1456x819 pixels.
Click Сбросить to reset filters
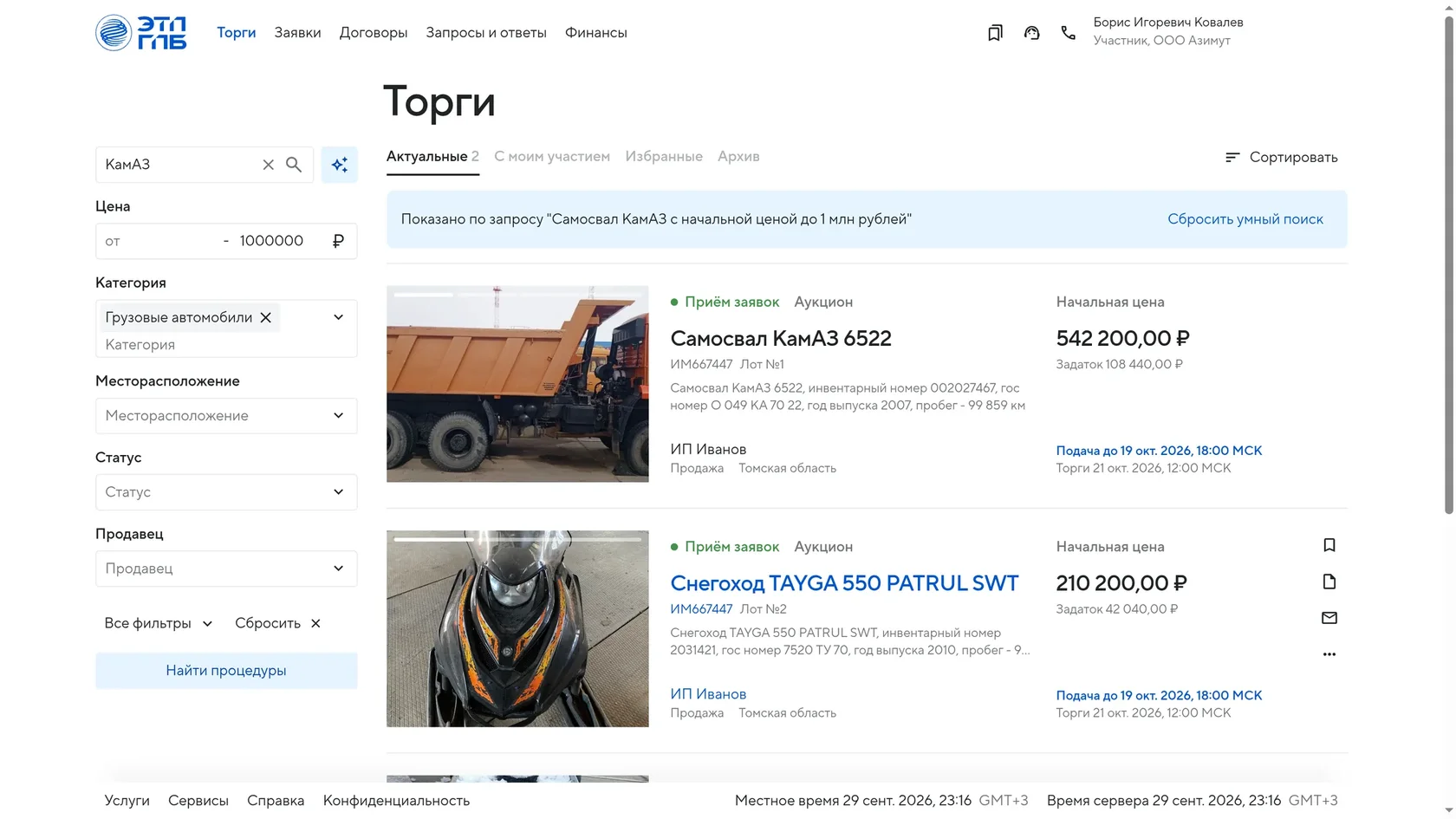tap(278, 623)
